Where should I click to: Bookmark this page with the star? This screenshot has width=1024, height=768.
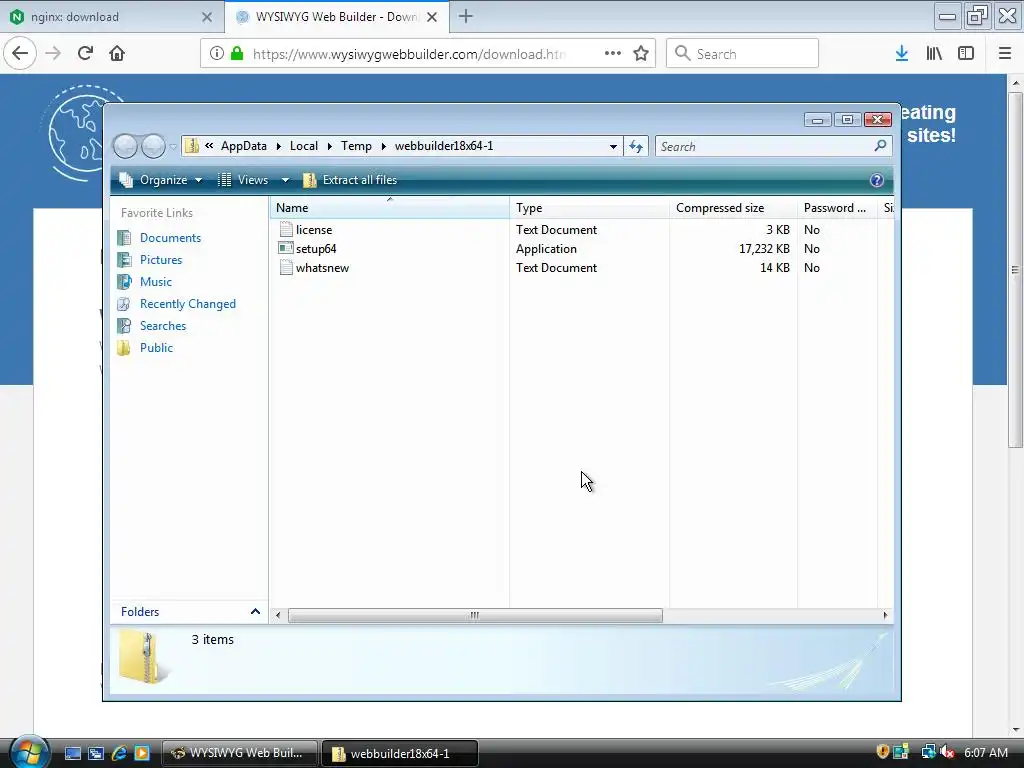click(x=641, y=53)
